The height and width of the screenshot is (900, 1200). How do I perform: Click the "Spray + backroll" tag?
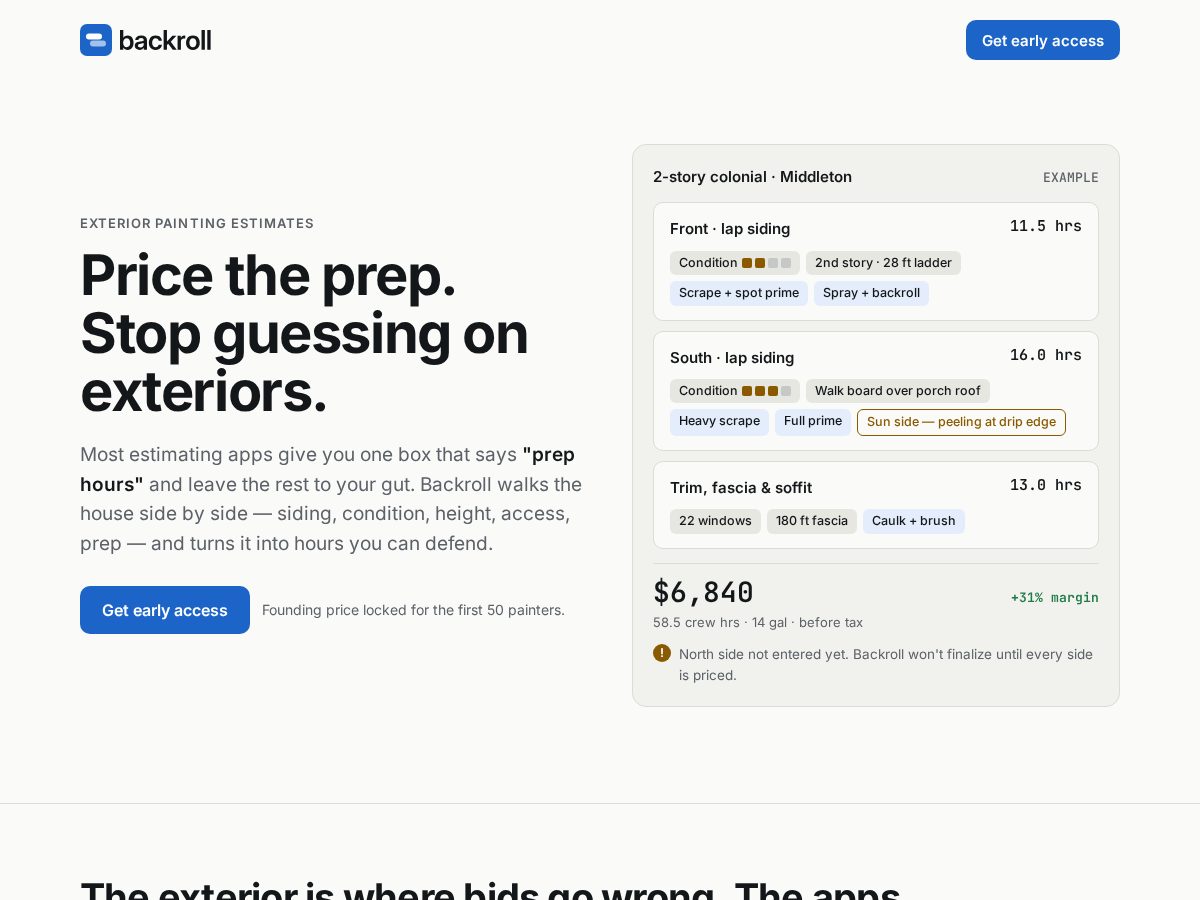coord(871,293)
